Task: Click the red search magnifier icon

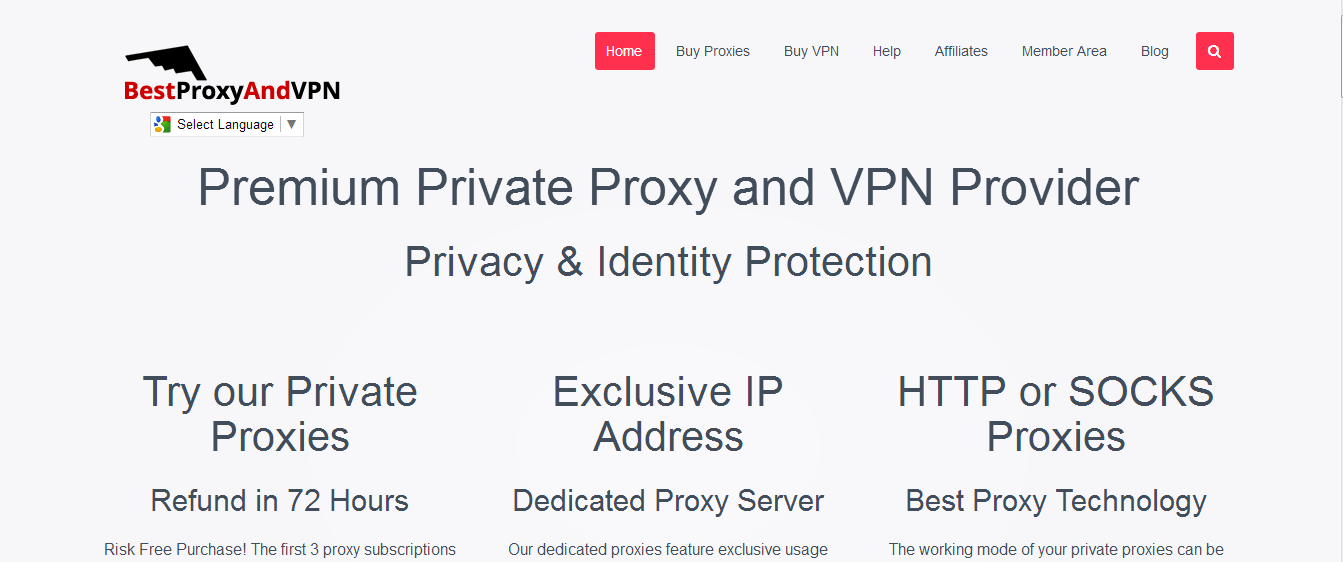Action: pyautogui.click(x=1214, y=51)
